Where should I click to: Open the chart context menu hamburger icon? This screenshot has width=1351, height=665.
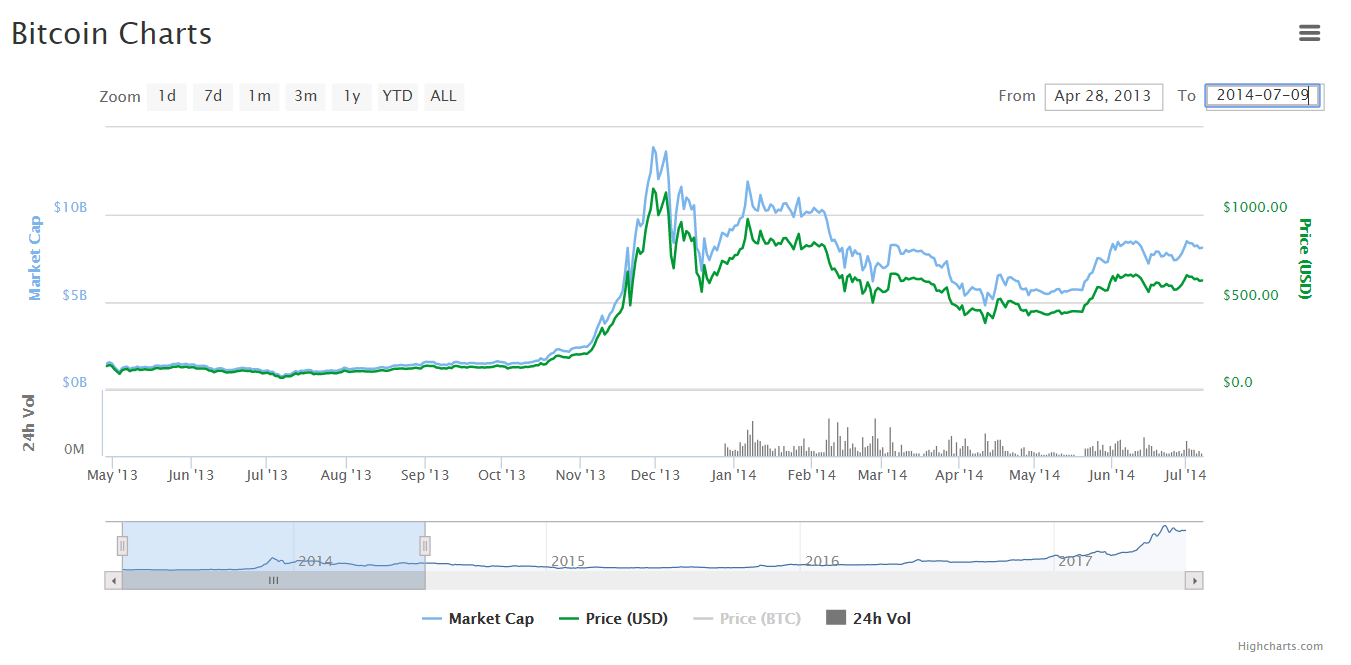pyautogui.click(x=1309, y=33)
